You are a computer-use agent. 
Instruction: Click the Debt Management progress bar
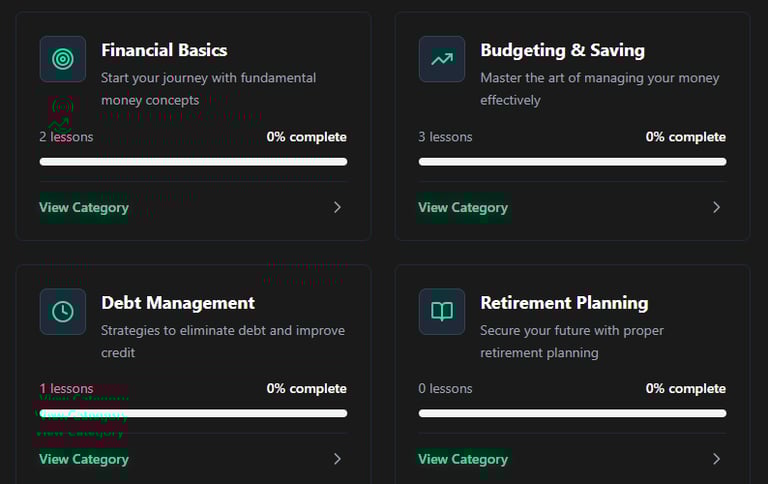pyautogui.click(x=193, y=413)
